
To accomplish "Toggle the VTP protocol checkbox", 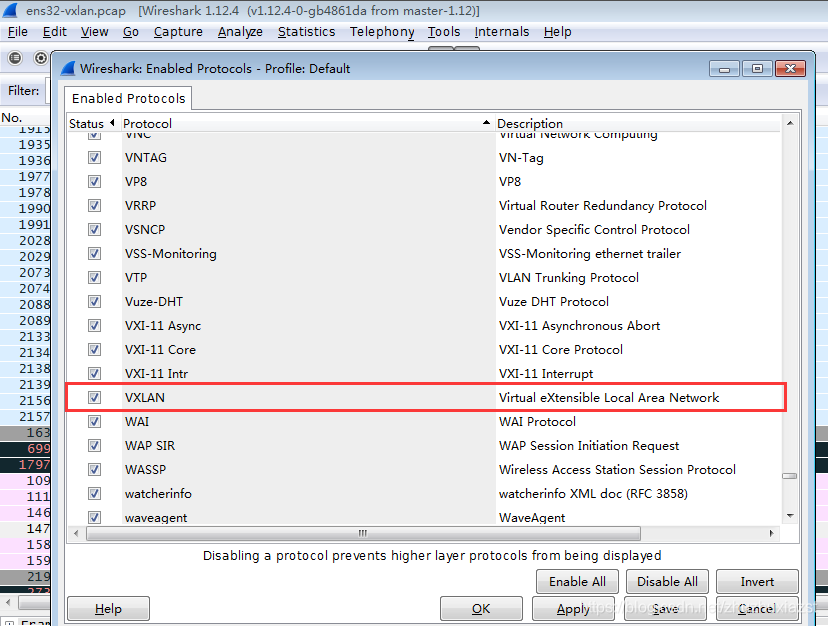I will (95, 277).
